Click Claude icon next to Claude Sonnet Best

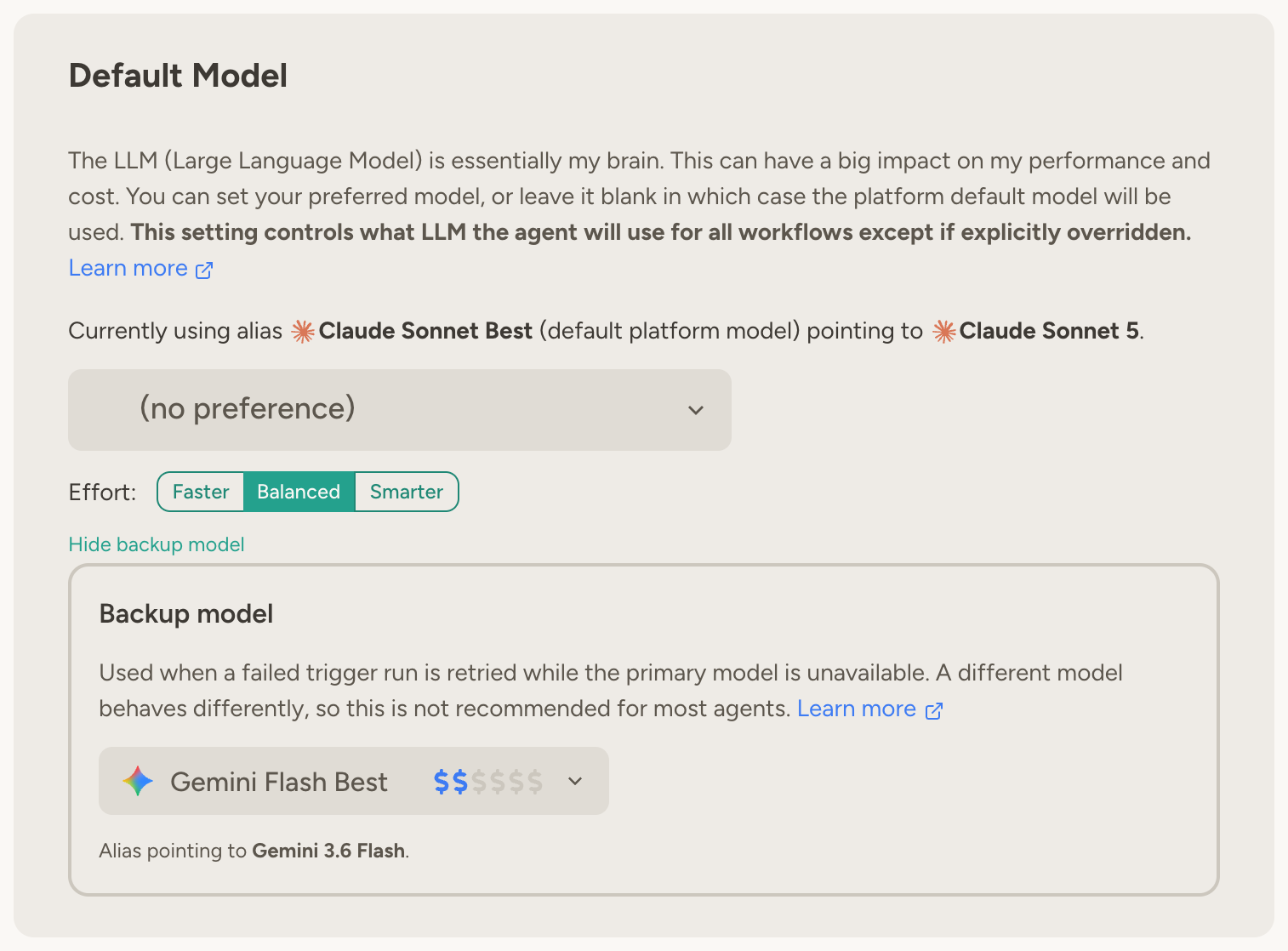click(x=303, y=331)
